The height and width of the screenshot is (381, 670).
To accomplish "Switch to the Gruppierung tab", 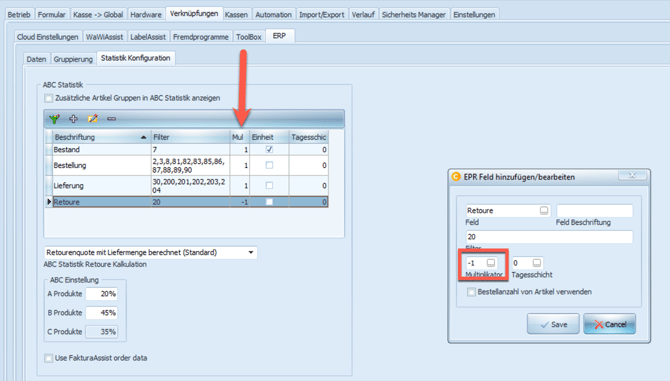I will click(73, 59).
